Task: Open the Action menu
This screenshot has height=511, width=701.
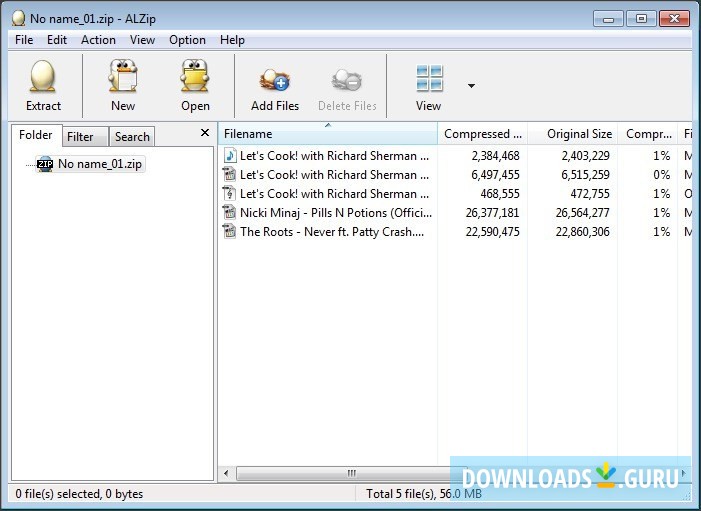Action: coord(98,40)
